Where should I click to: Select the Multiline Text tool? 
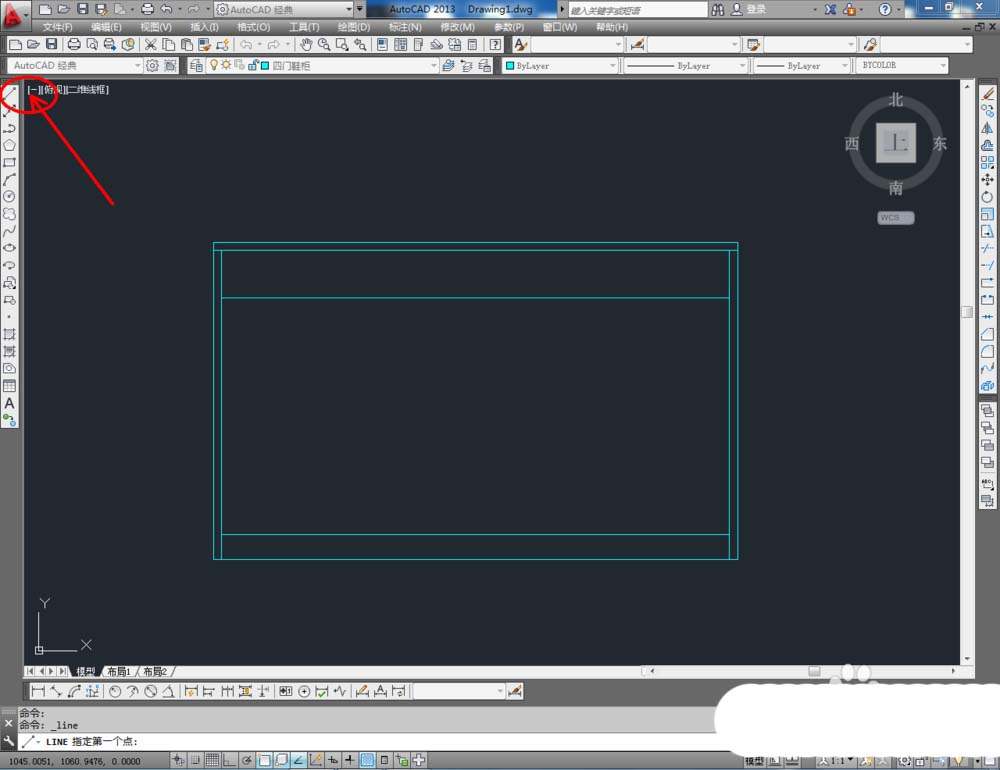click(9, 403)
